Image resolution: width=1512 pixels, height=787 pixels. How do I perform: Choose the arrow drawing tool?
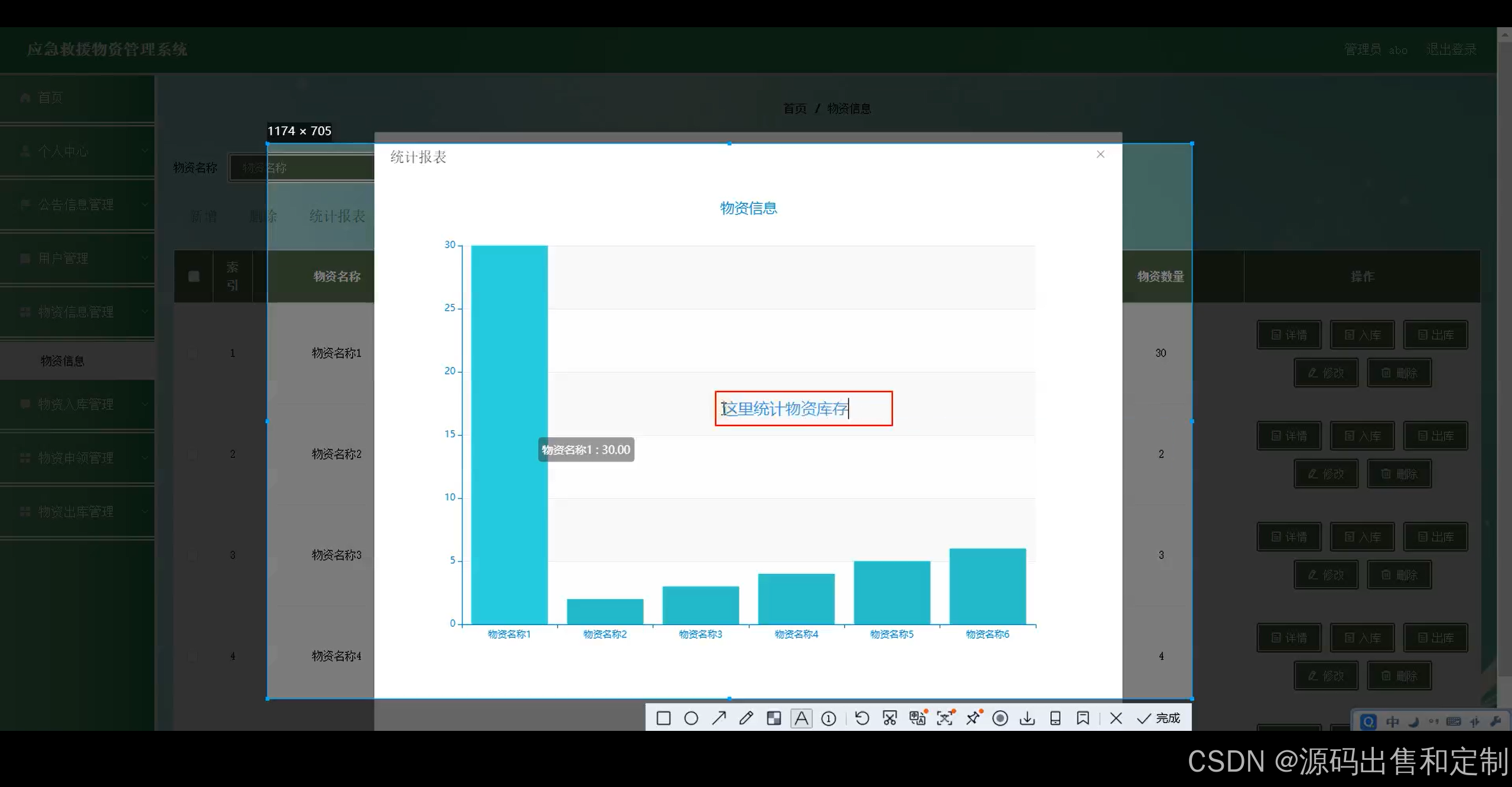click(x=719, y=718)
